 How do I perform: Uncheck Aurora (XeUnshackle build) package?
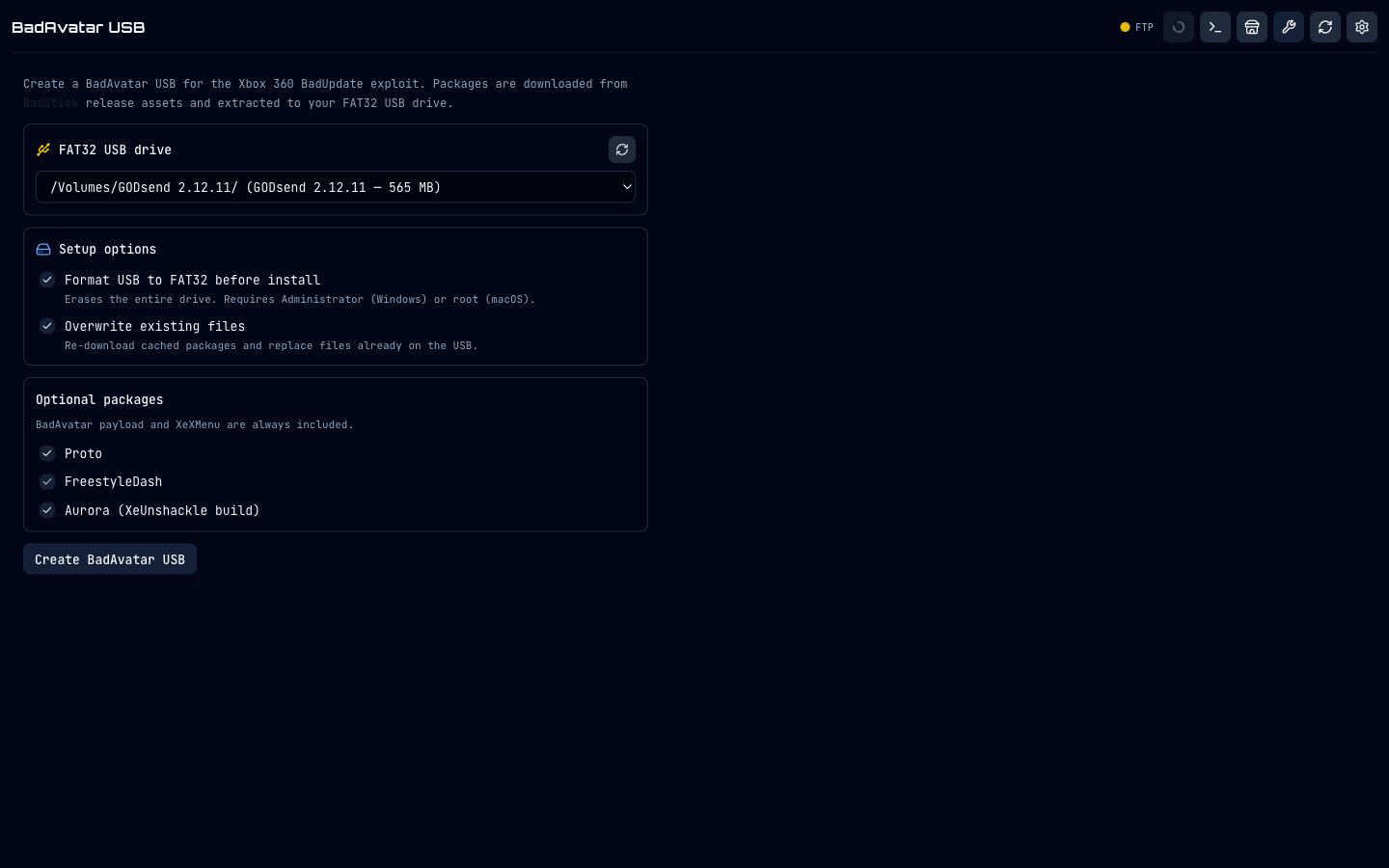46,510
